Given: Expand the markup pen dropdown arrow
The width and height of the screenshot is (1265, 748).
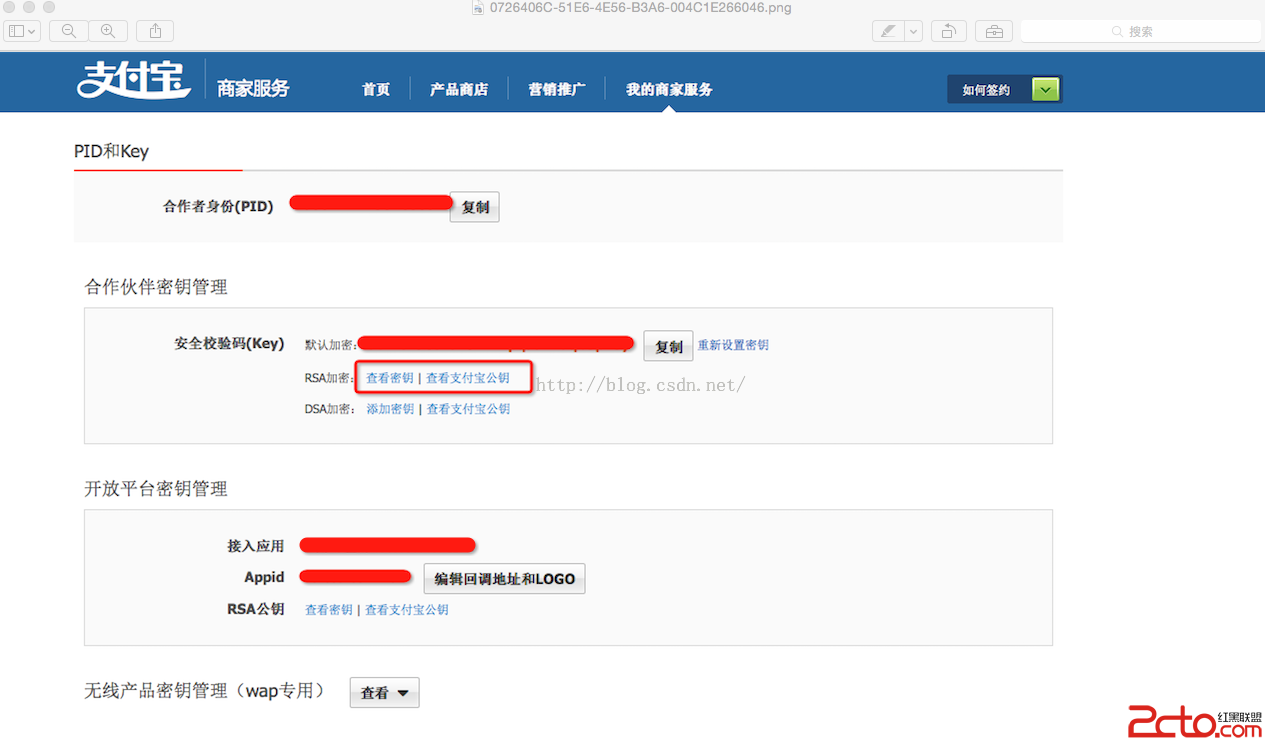Looking at the screenshot, I should click(x=913, y=31).
